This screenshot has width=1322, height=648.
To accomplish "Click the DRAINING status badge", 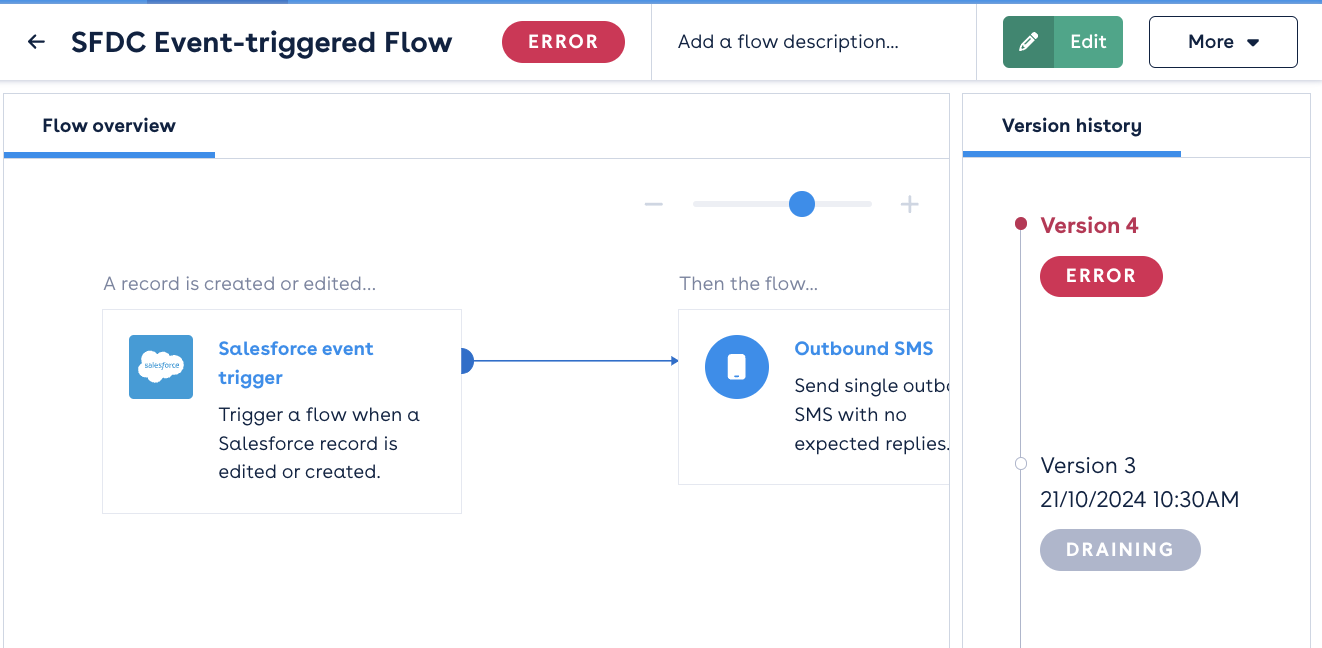I will click(x=1119, y=550).
